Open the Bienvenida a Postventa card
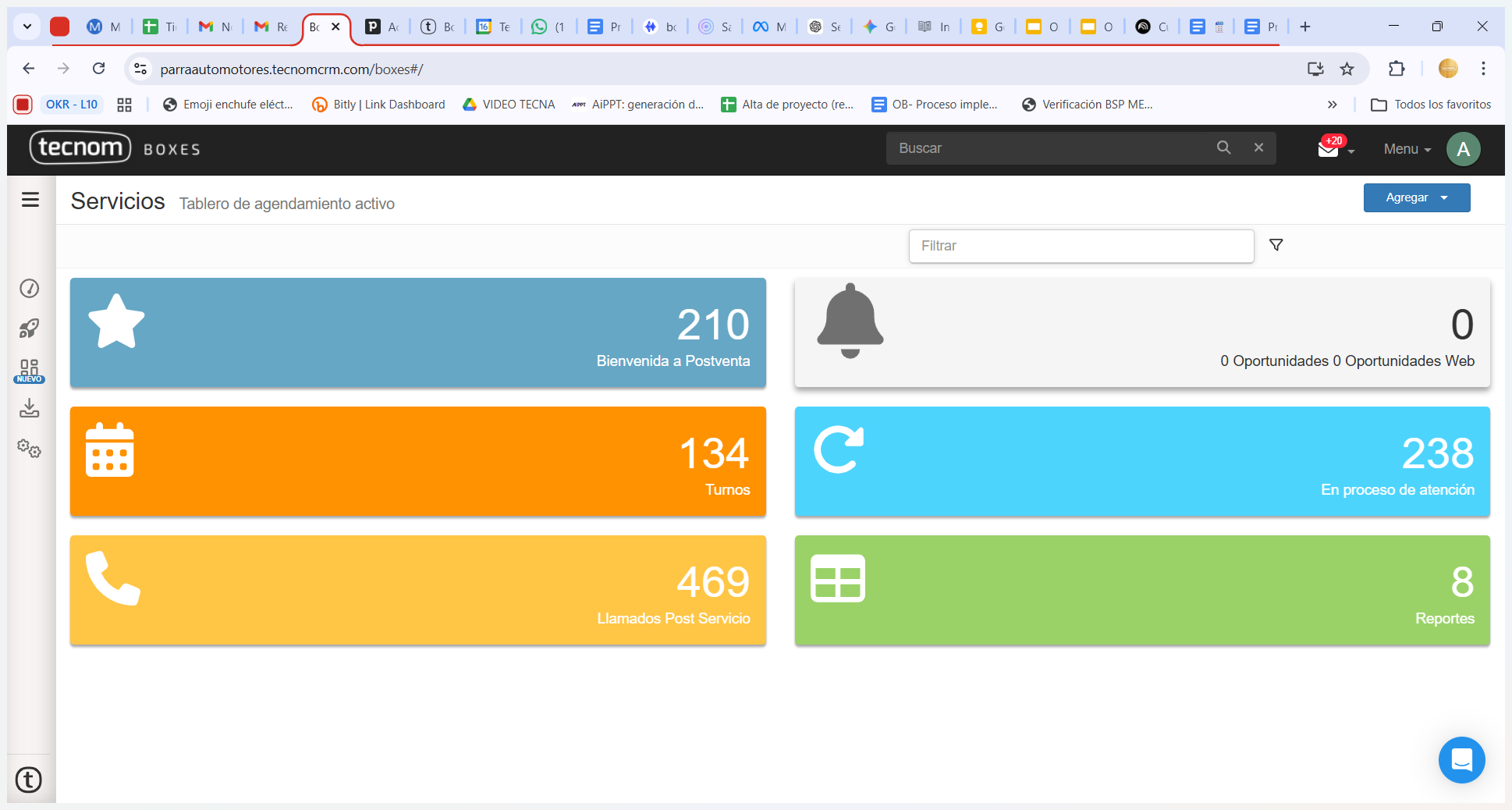The image size is (1512, 810). coord(417,332)
